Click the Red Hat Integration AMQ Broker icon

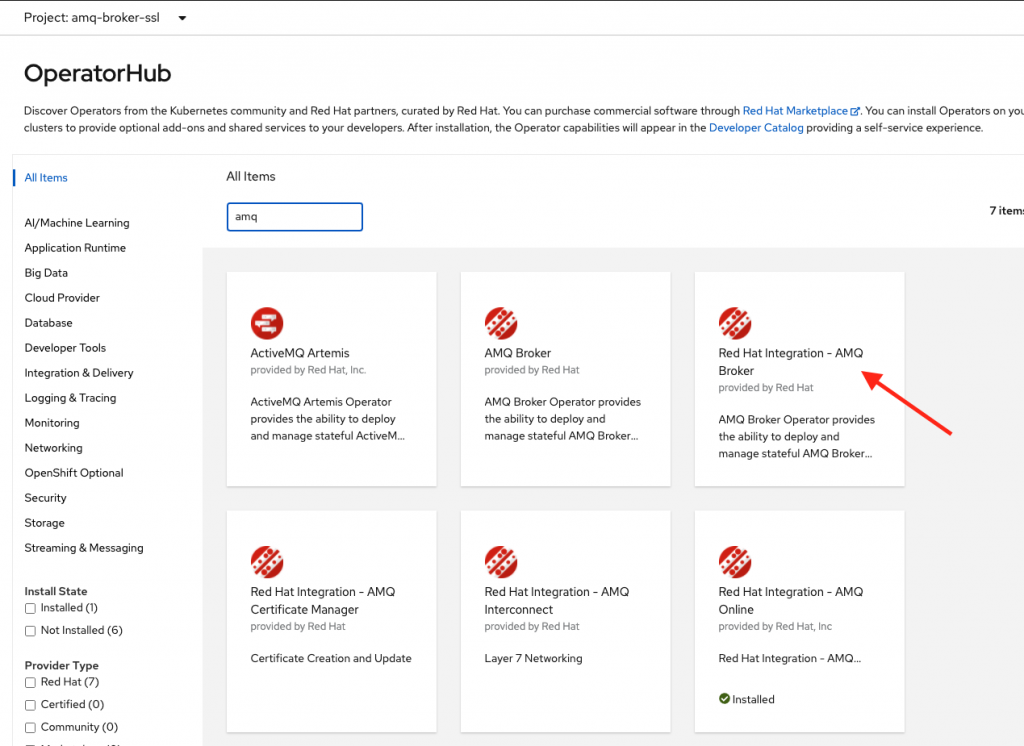735,323
